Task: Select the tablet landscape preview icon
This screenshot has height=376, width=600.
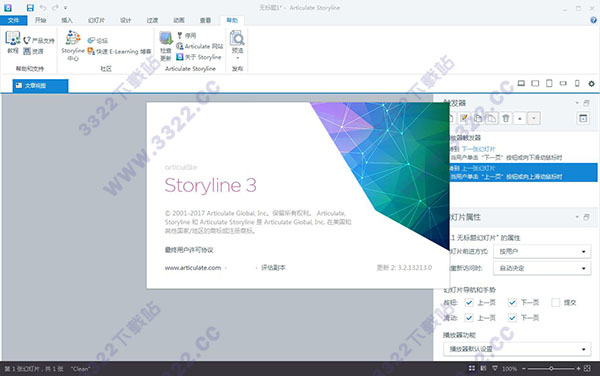Action: point(535,83)
